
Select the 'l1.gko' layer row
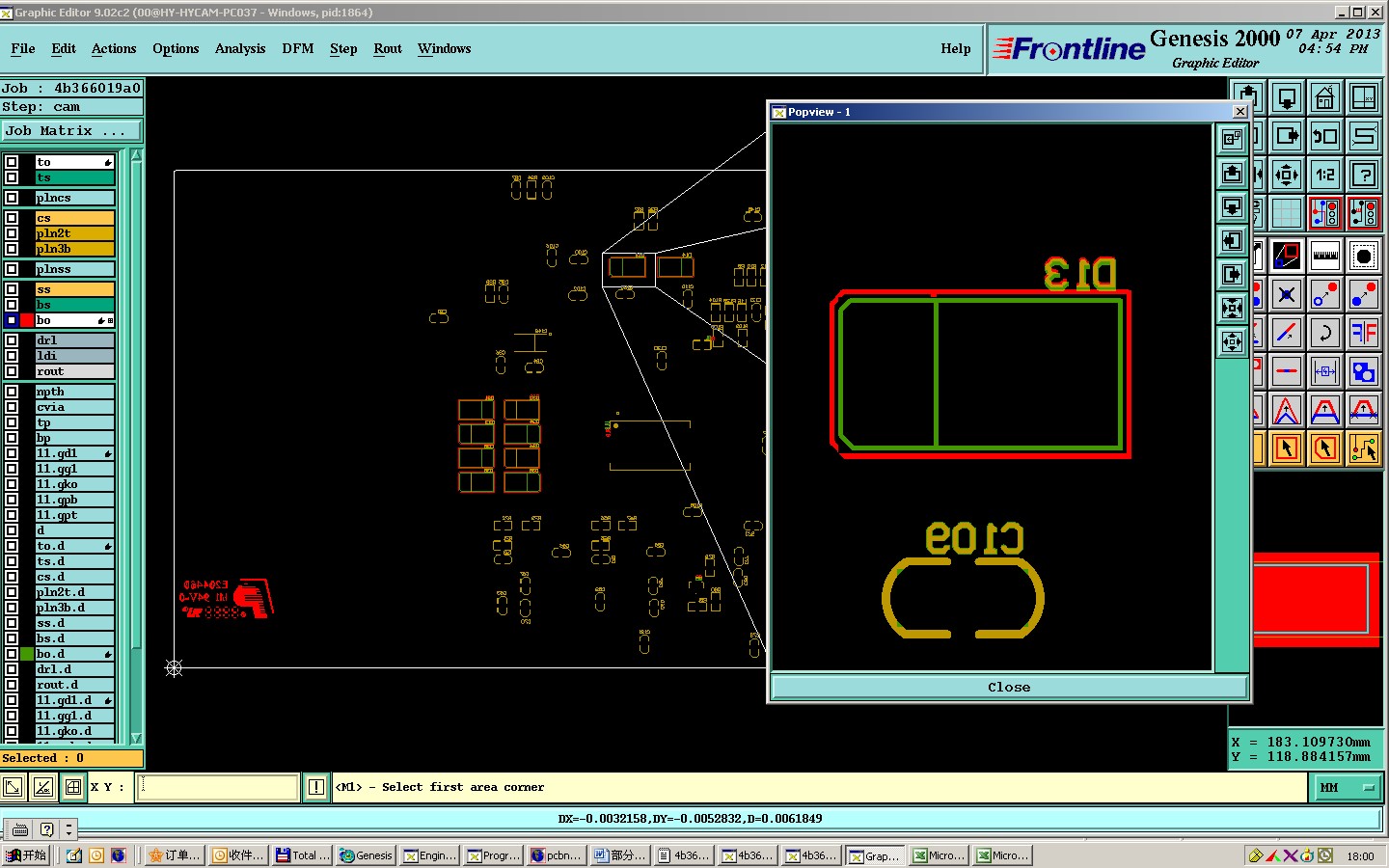[x=75, y=484]
